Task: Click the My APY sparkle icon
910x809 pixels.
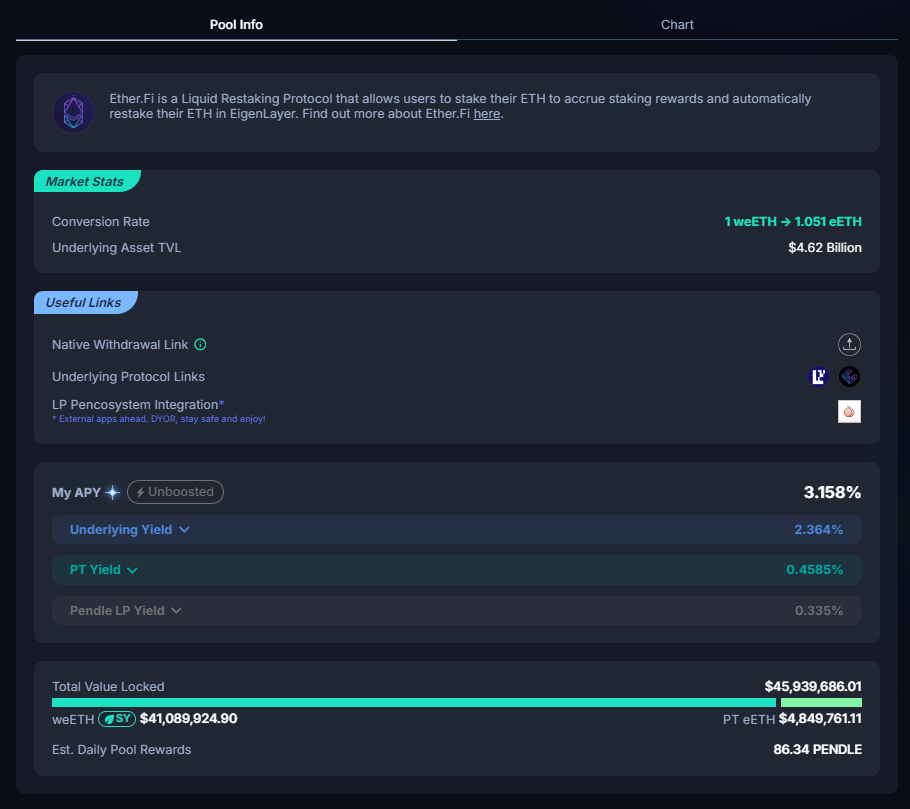Action: click(113, 493)
